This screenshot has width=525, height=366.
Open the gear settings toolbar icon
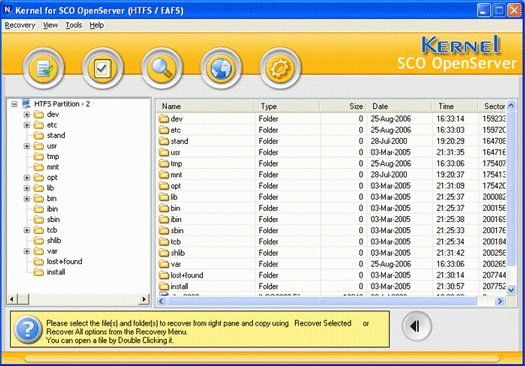(x=280, y=68)
